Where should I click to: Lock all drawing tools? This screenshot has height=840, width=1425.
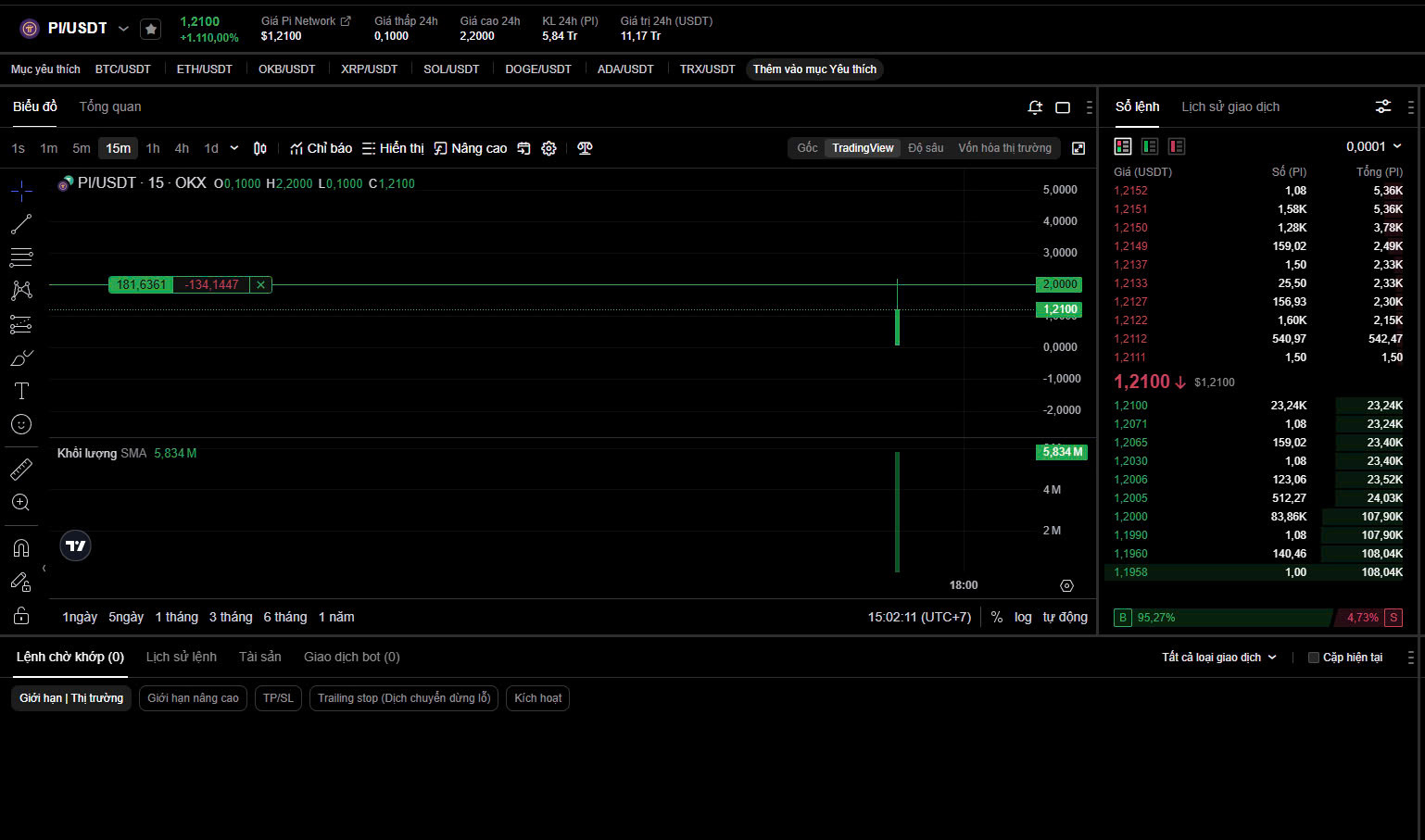[x=21, y=616]
